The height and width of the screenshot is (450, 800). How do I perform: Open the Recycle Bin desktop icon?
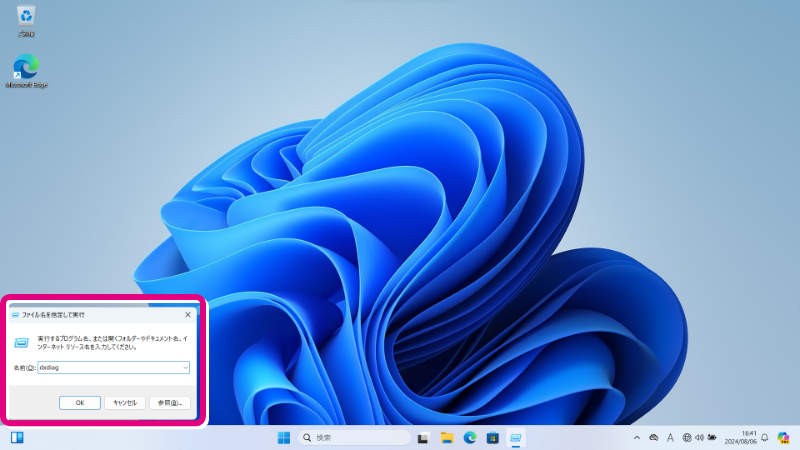(26, 16)
